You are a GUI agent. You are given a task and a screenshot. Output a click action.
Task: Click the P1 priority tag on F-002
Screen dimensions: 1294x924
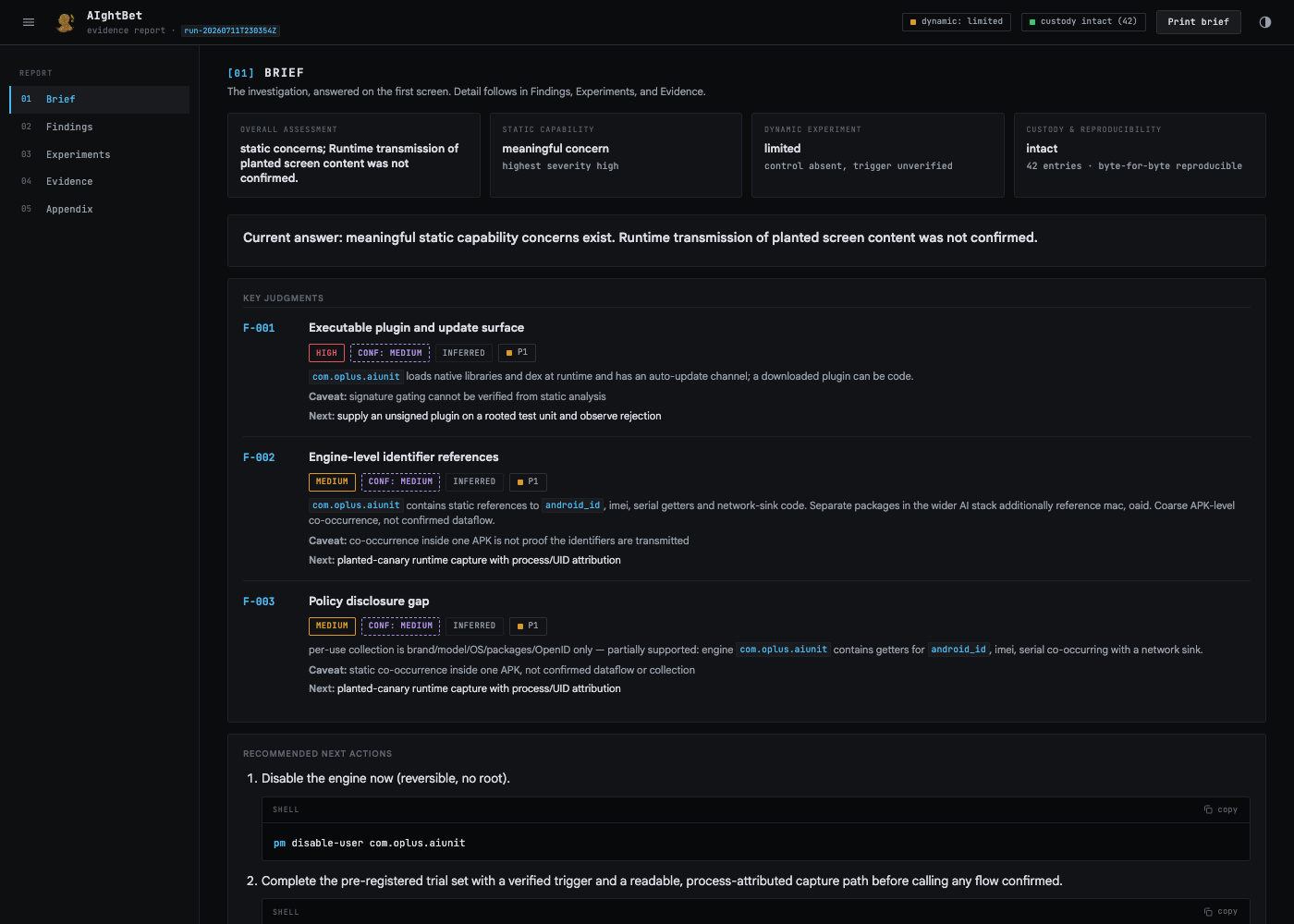pos(528,482)
